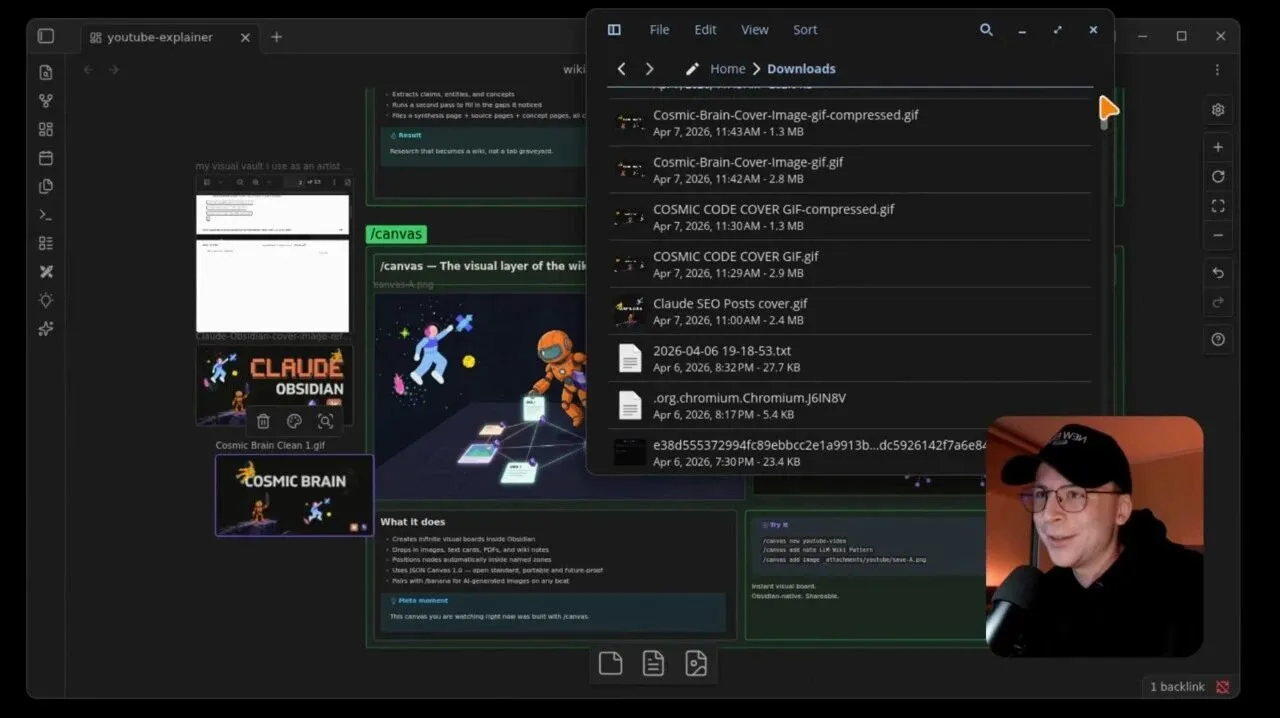Delete selected canvas node with trash icon
Image resolution: width=1280 pixels, height=718 pixels.
coord(263,421)
